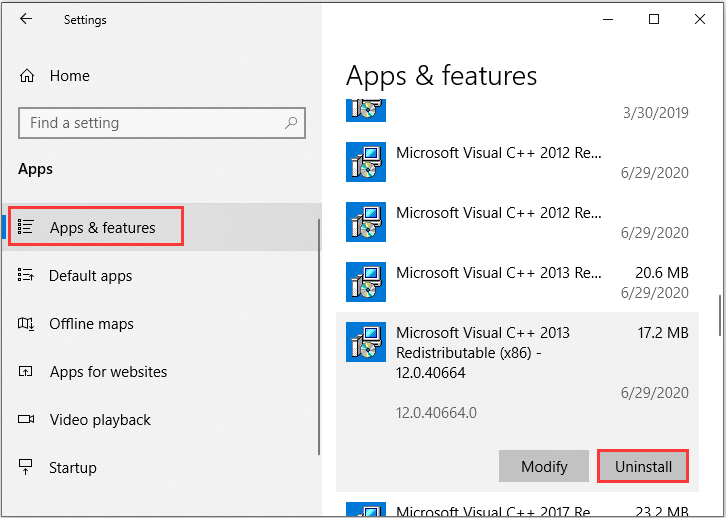Viewport: 726px width, 518px height.
Task: Click installer icon of entry dated 3/30/2019
Action: pyautogui.click(x=366, y=110)
